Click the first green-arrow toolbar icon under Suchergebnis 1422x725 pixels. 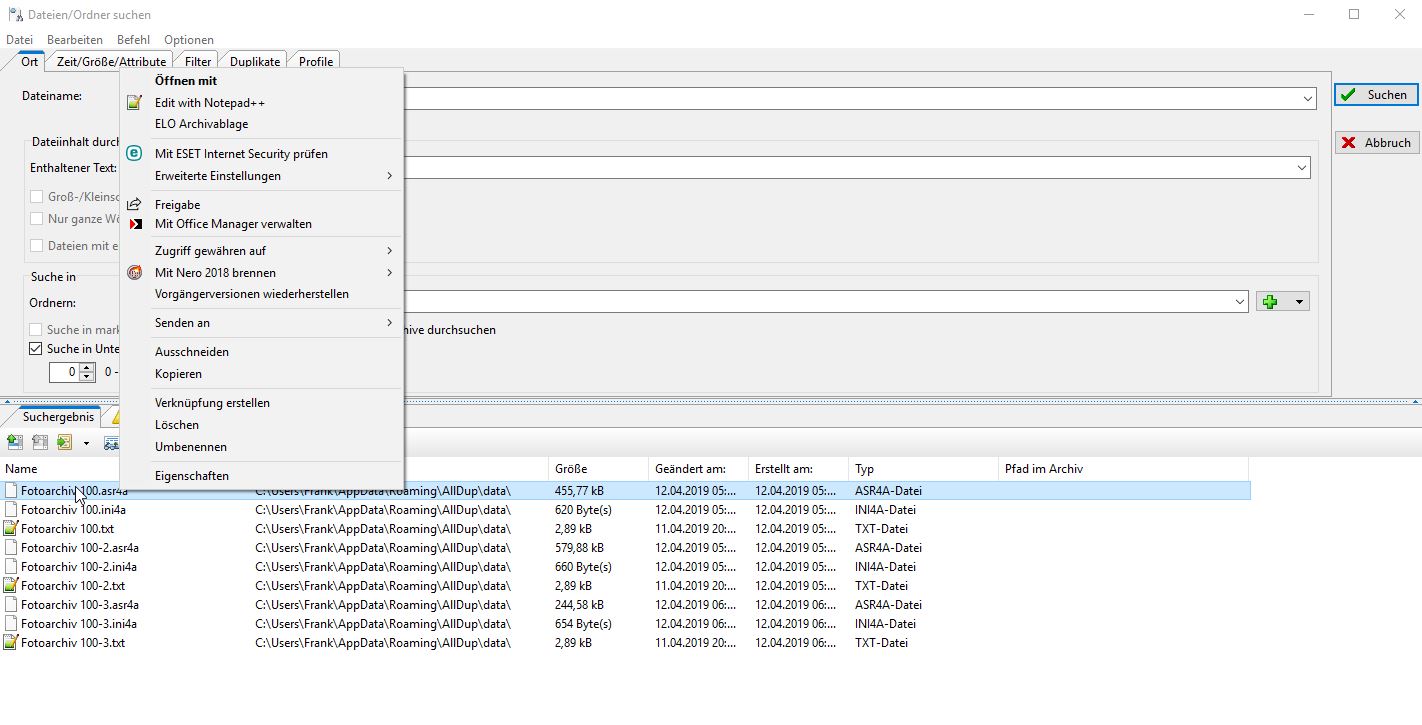tap(14, 442)
